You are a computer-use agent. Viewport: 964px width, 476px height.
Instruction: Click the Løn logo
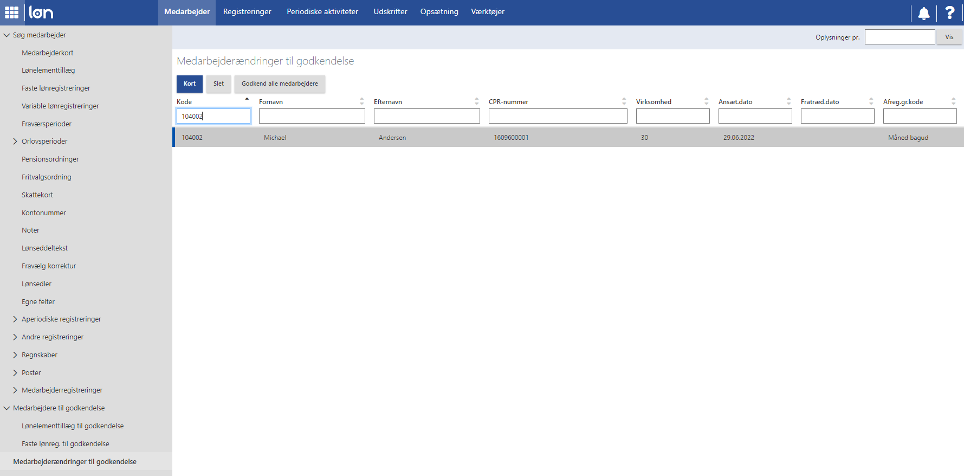[40, 12]
